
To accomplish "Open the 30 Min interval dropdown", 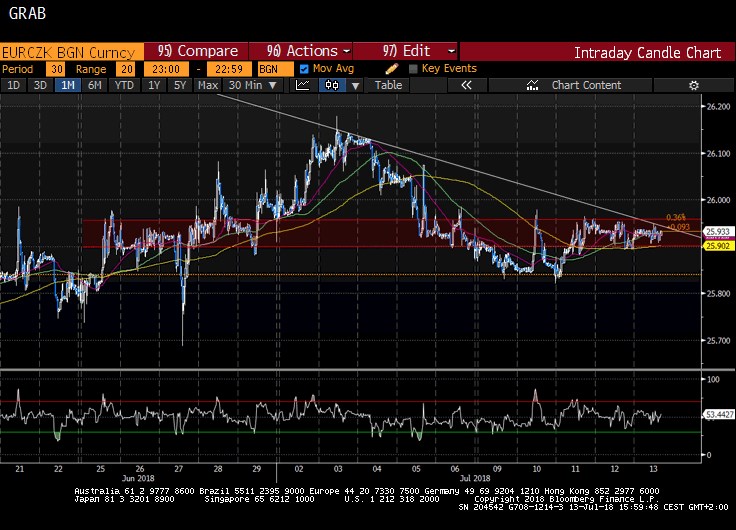I will pyautogui.click(x=249, y=85).
